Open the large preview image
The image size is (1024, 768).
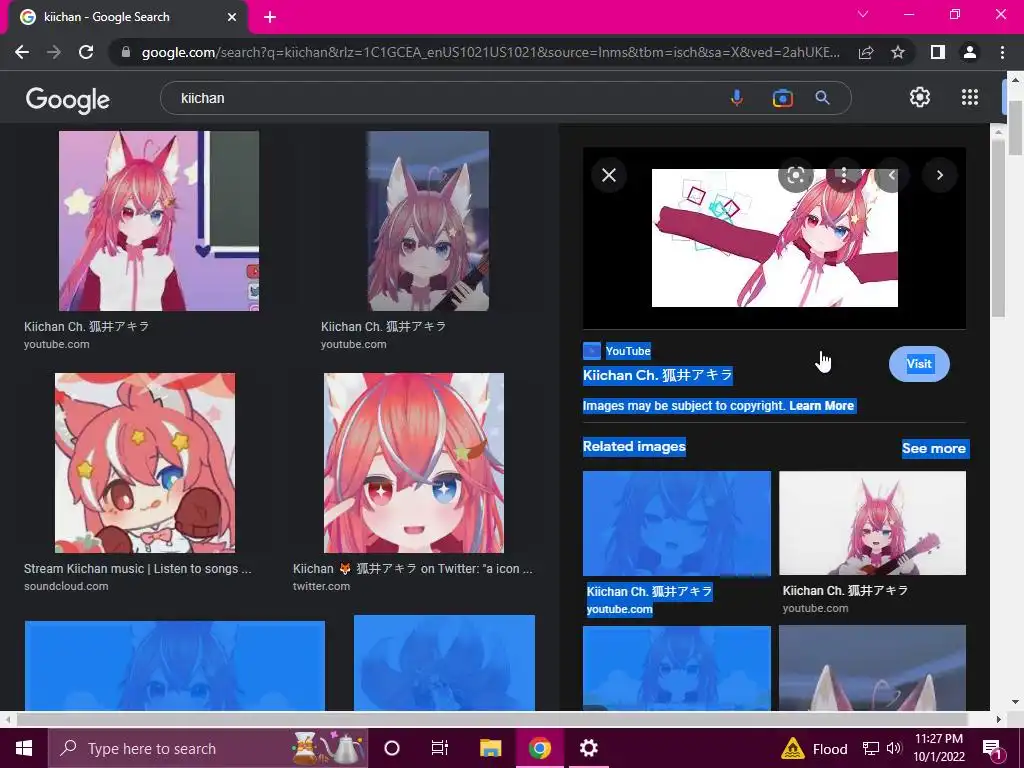(x=775, y=238)
